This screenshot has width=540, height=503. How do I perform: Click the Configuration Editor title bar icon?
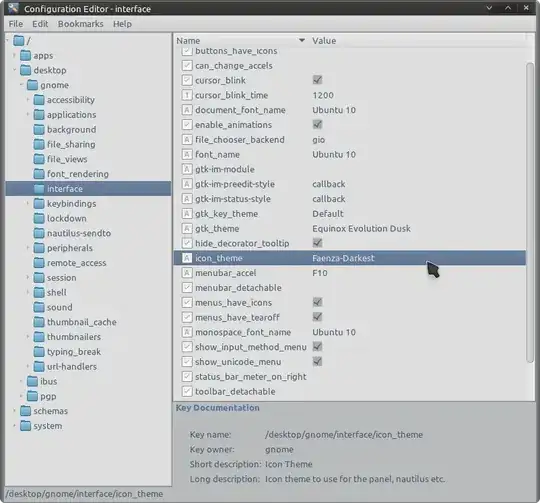tap(13, 8)
